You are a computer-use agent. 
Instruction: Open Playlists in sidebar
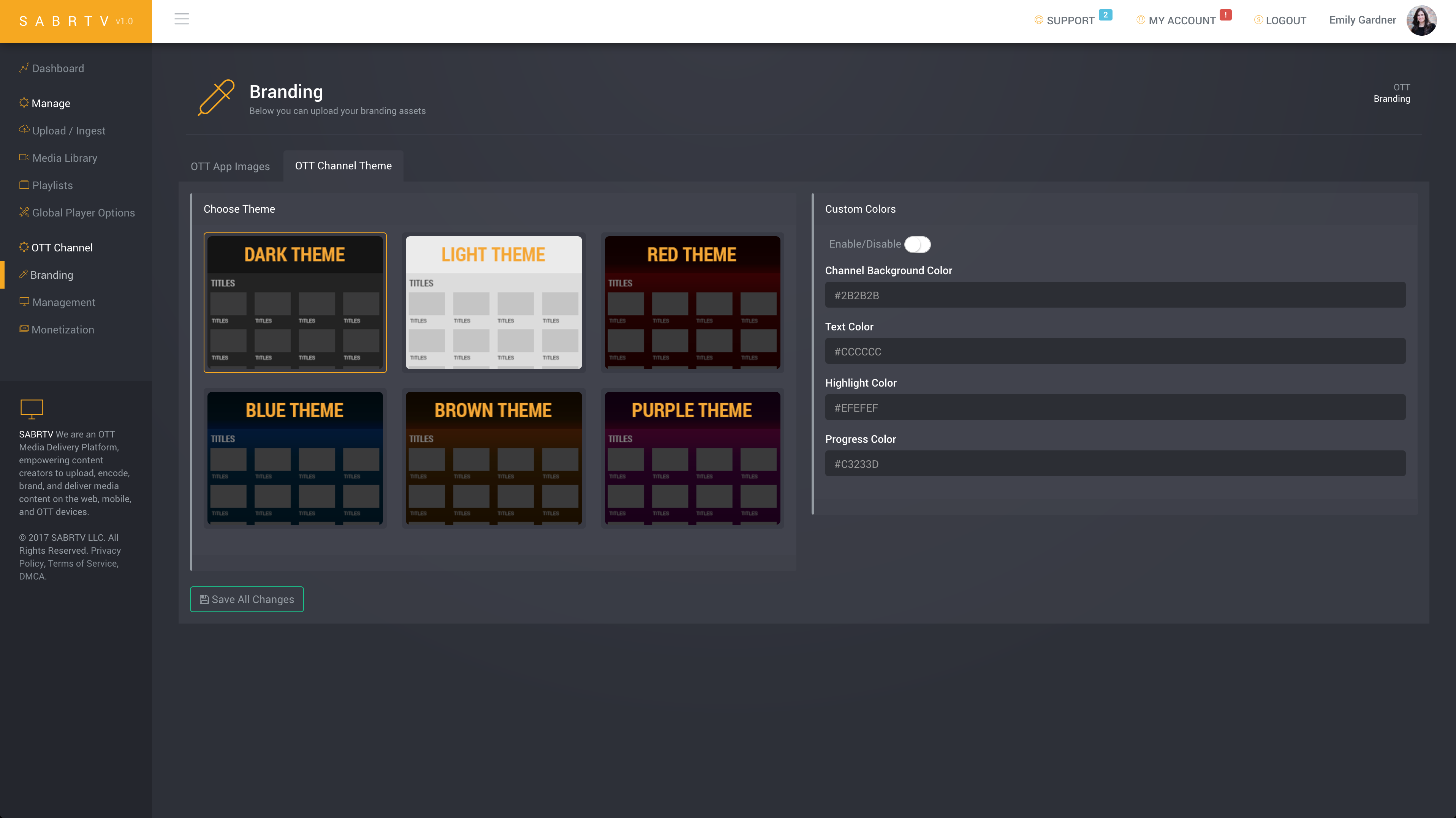pyautogui.click(x=52, y=185)
